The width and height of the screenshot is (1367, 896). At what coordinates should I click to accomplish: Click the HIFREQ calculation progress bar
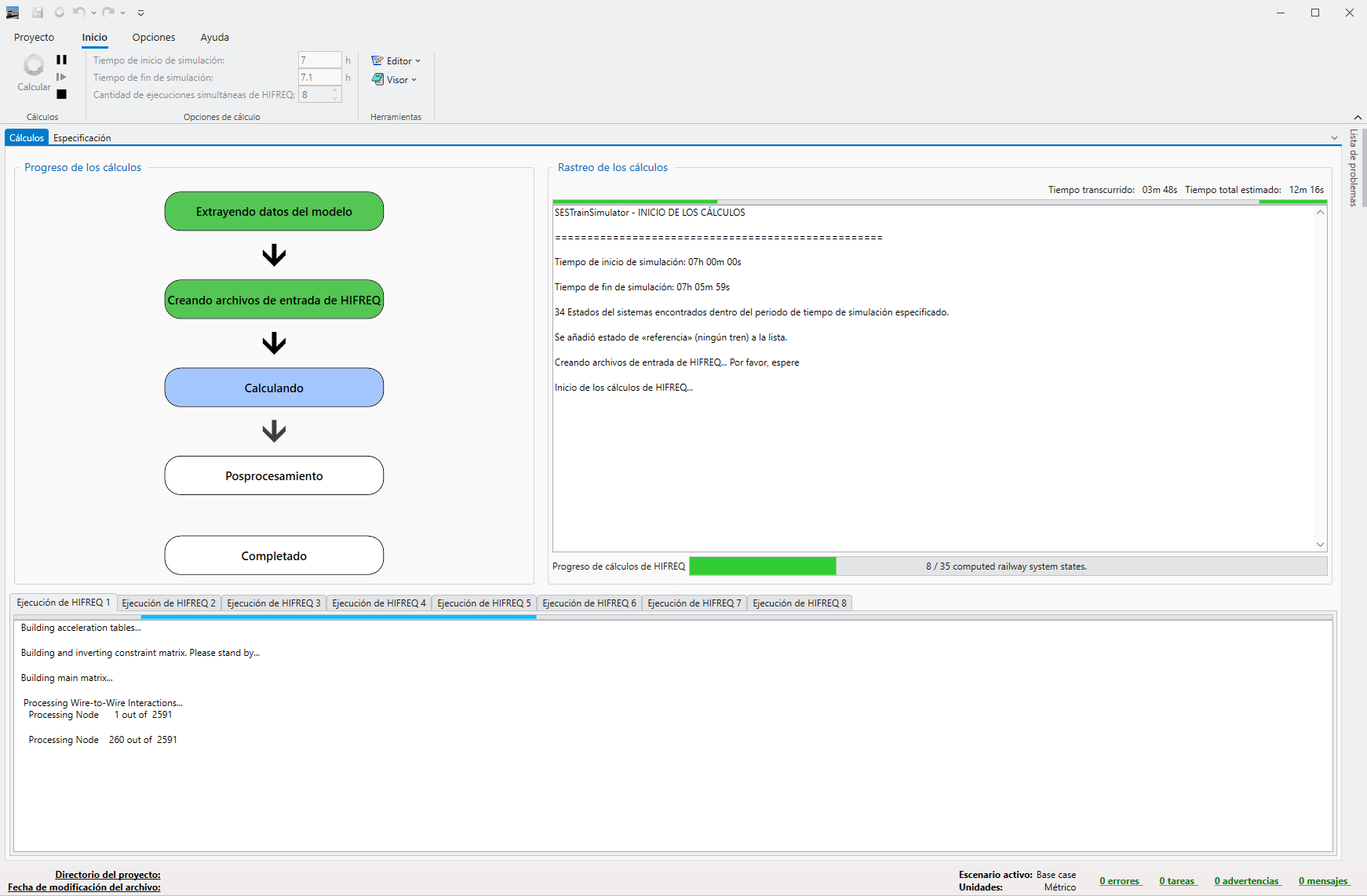point(1008,566)
